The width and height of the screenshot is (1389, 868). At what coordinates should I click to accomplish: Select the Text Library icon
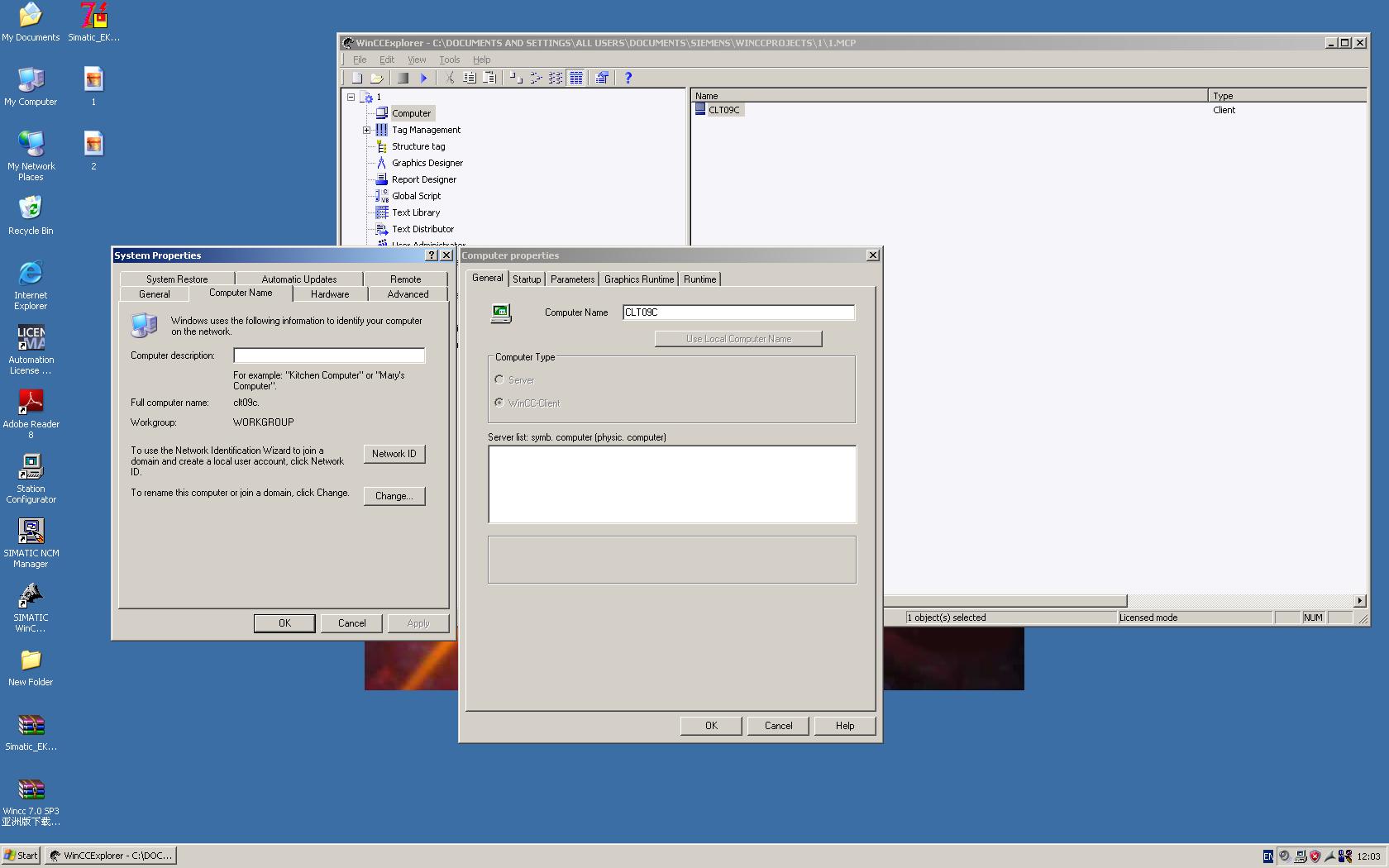(381, 212)
